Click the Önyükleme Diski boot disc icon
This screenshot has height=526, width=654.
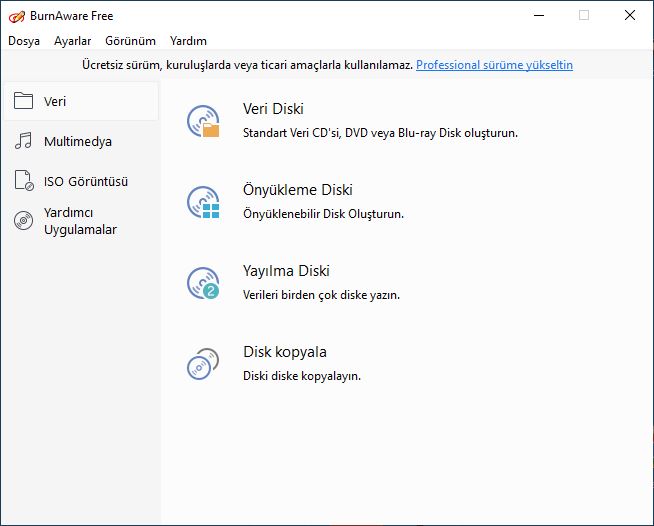203,202
